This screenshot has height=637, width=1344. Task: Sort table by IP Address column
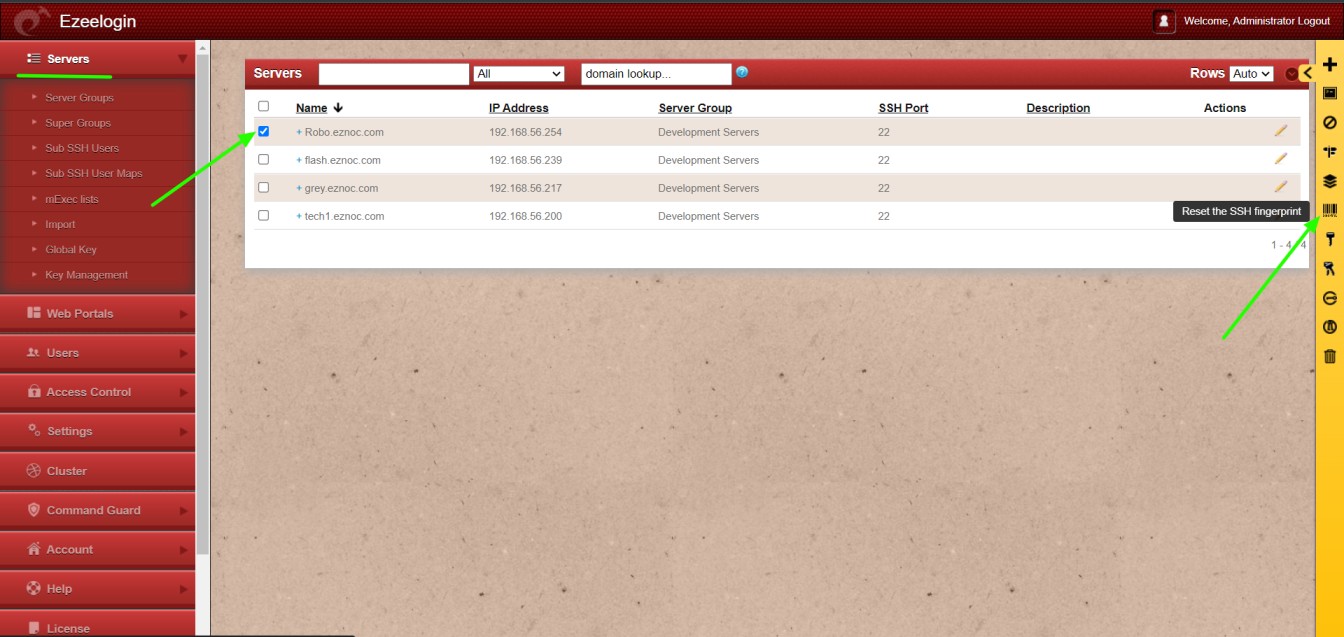pos(519,108)
